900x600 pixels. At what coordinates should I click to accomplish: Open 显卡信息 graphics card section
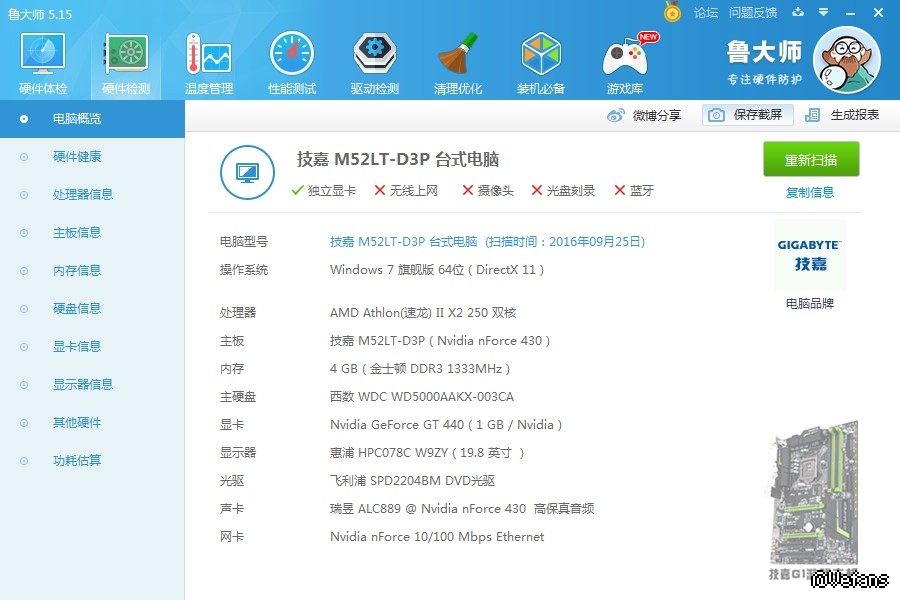point(76,347)
